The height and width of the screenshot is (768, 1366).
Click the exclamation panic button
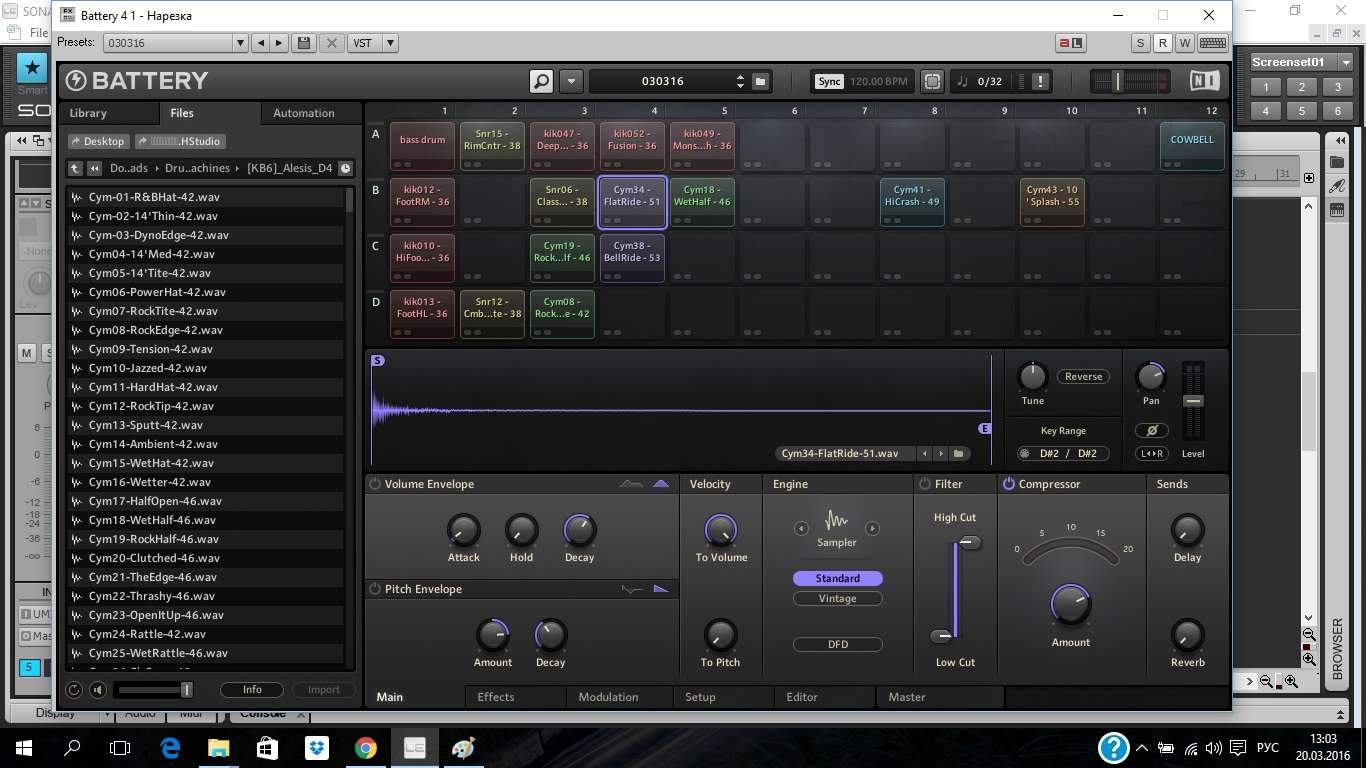click(1040, 81)
